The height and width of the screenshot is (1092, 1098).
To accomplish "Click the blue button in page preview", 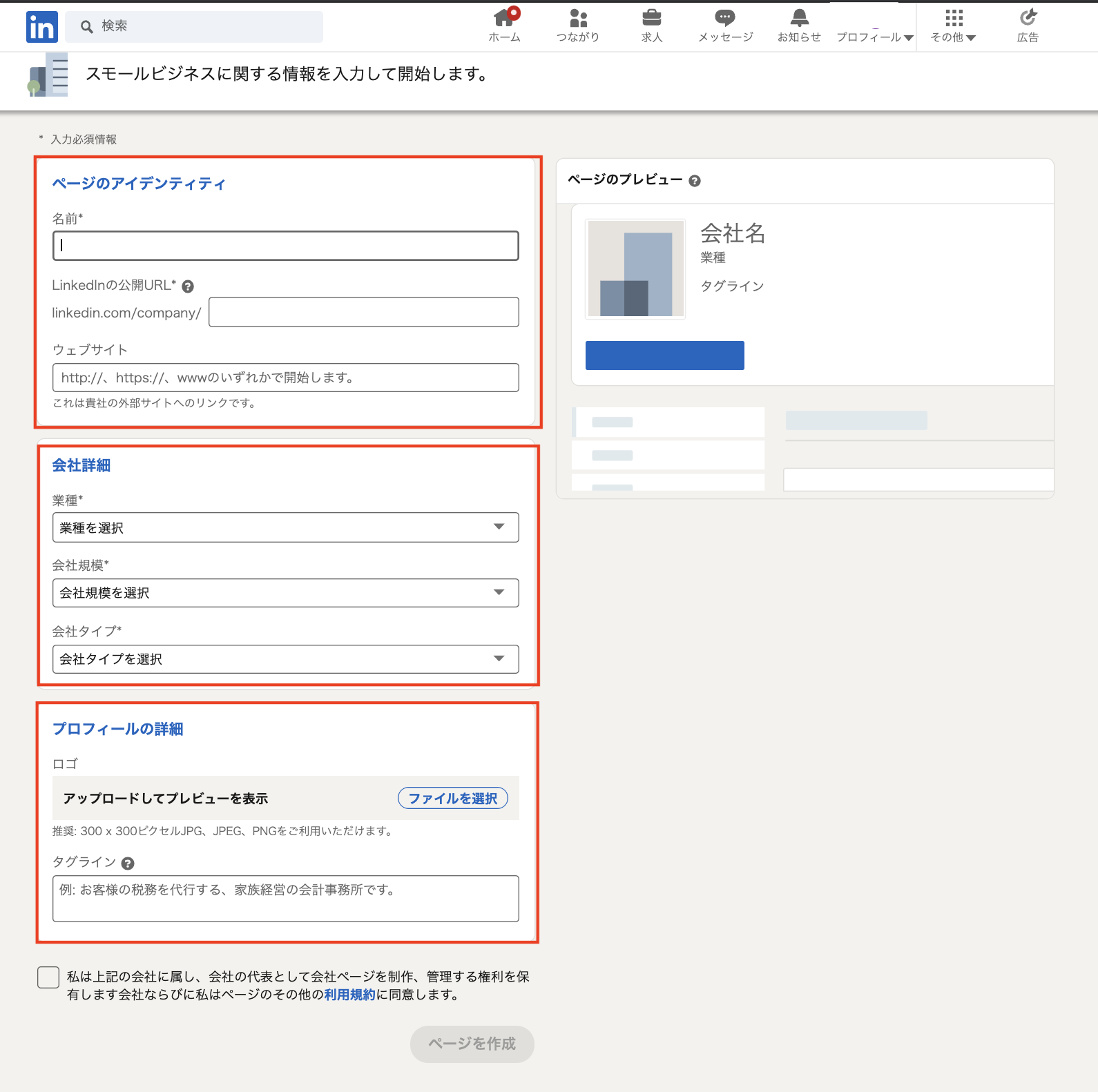I will pos(664,355).
